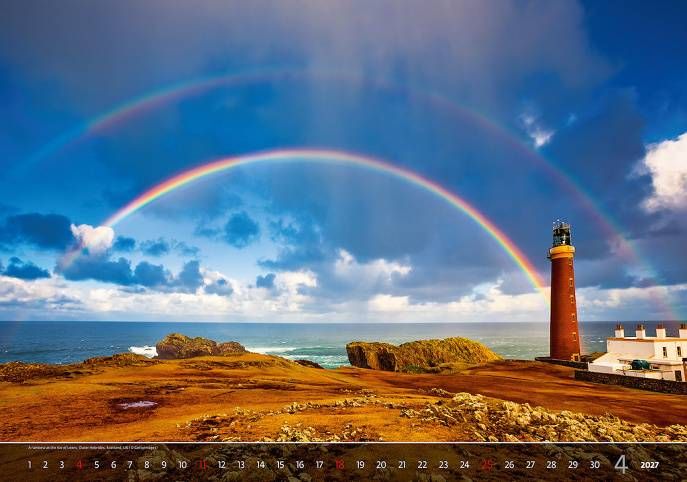
Task: Click the red date 18
Action: [x=339, y=464]
